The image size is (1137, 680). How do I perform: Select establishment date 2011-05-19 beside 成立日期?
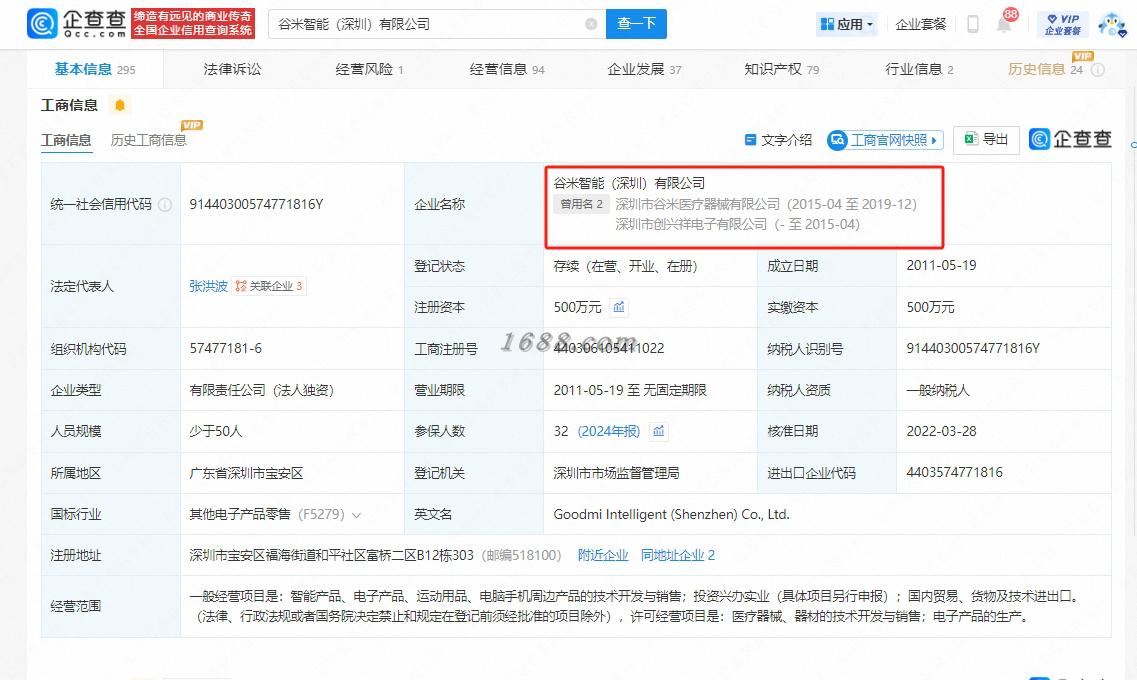[941, 265]
